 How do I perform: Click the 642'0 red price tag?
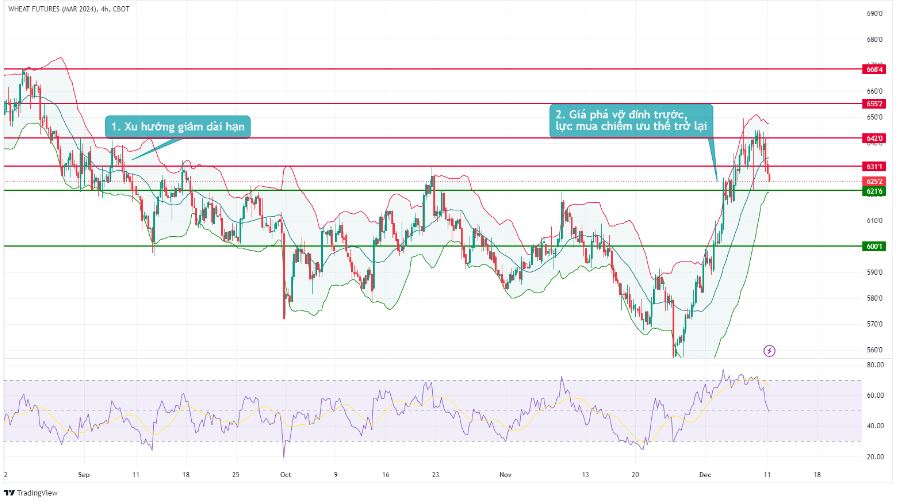[873, 138]
